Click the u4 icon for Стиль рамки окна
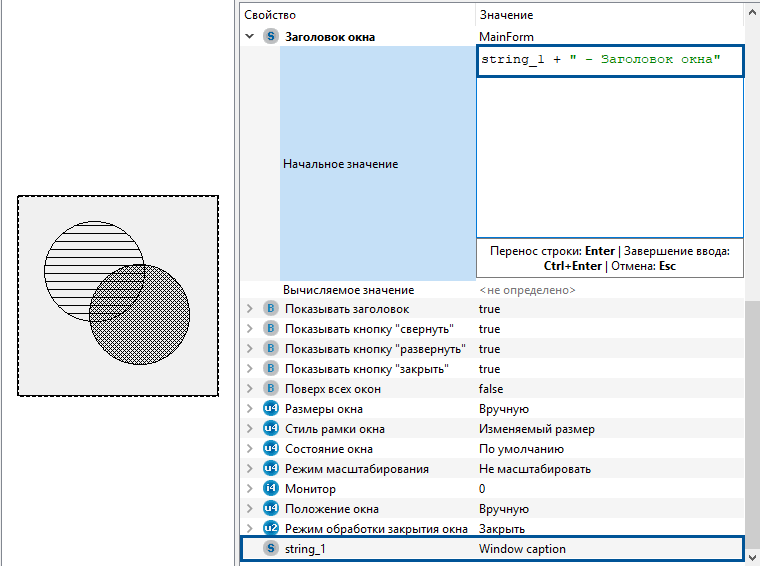This screenshot has width=760, height=566. click(x=270, y=429)
